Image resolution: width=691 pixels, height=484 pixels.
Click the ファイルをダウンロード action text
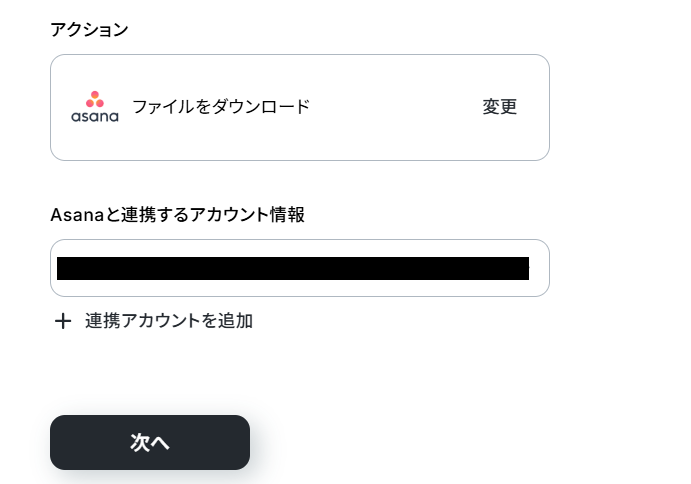coord(221,107)
